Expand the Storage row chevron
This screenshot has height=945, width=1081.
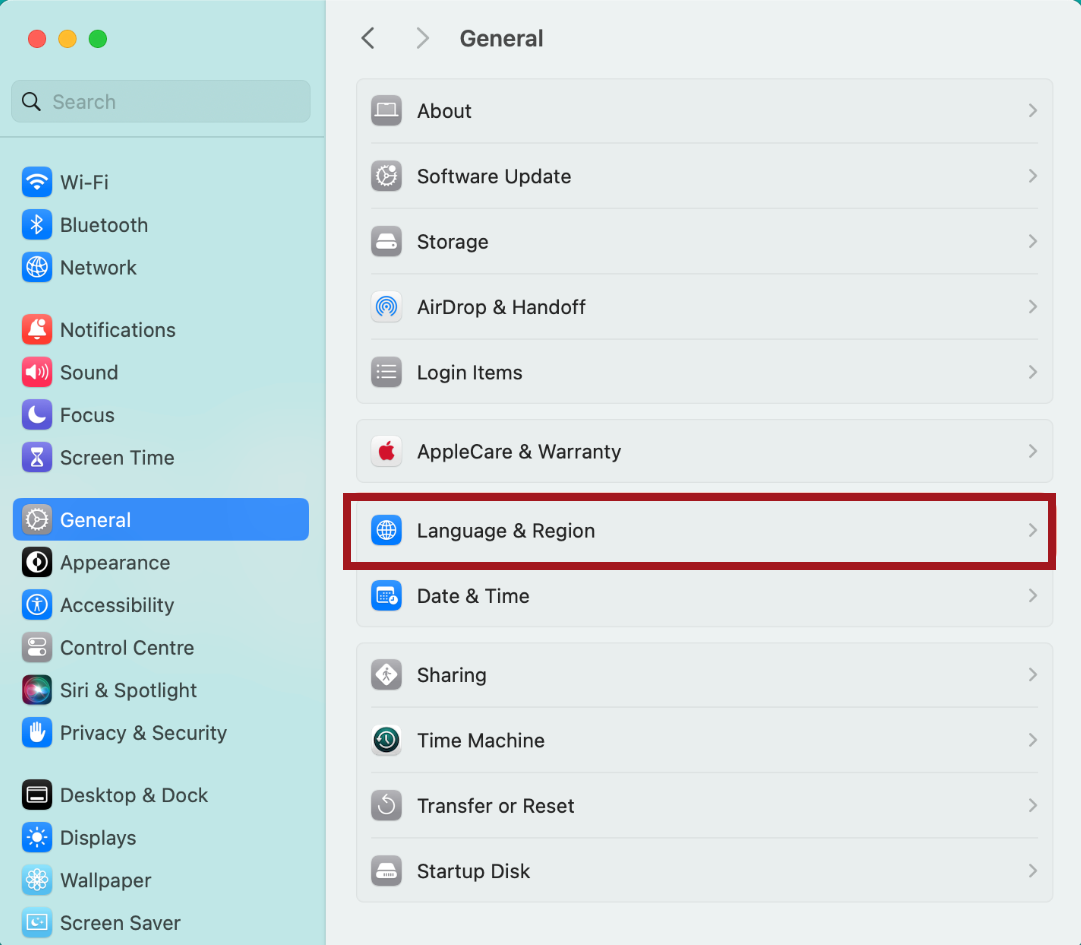tap(1032, 241)
